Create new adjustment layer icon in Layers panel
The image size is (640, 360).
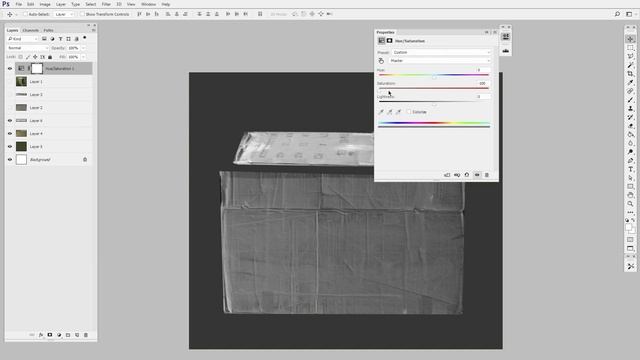(59, 335)
